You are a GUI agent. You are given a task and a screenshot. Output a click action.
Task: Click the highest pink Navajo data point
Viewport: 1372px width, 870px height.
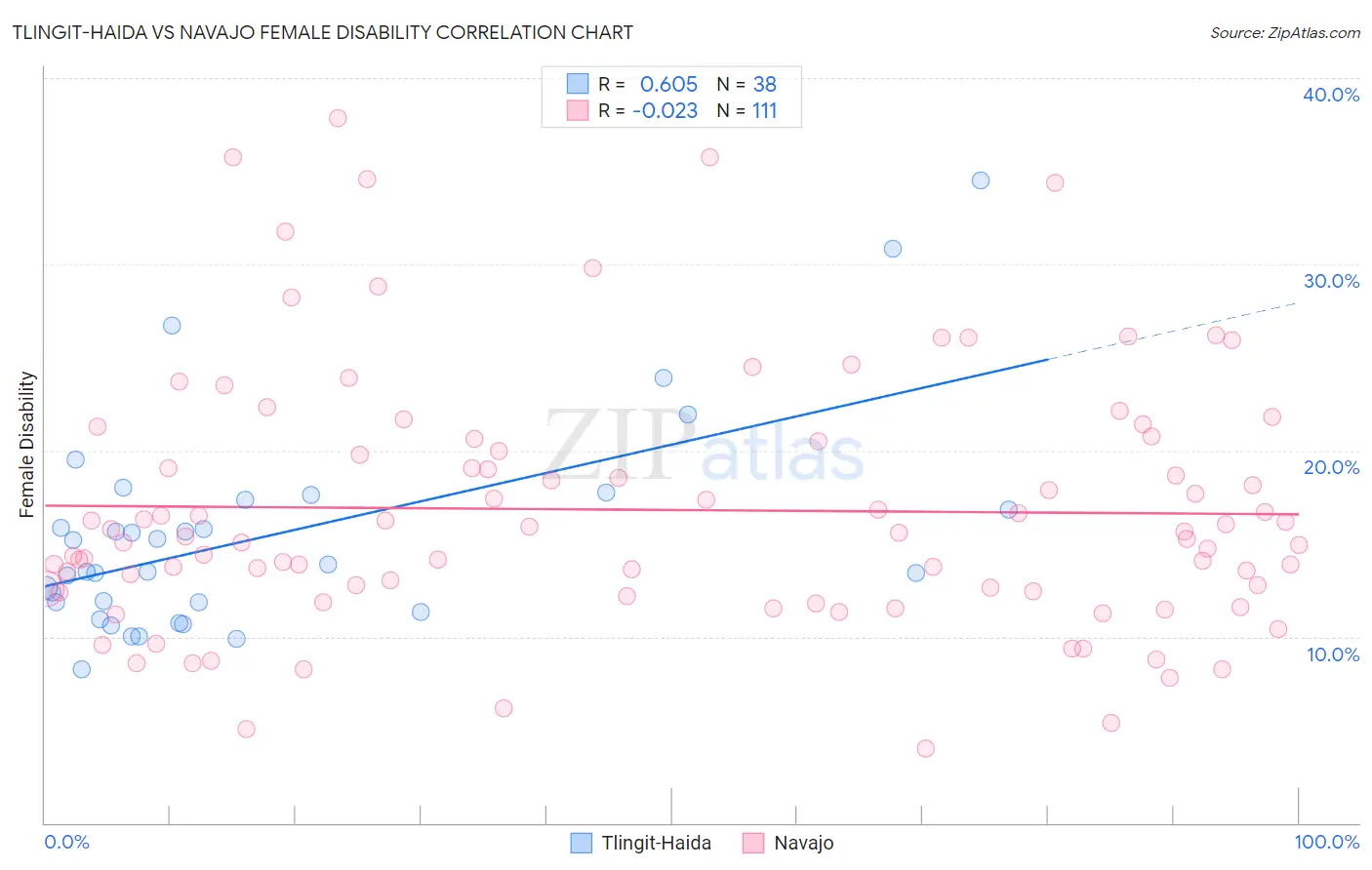click(x=338, y=118)
